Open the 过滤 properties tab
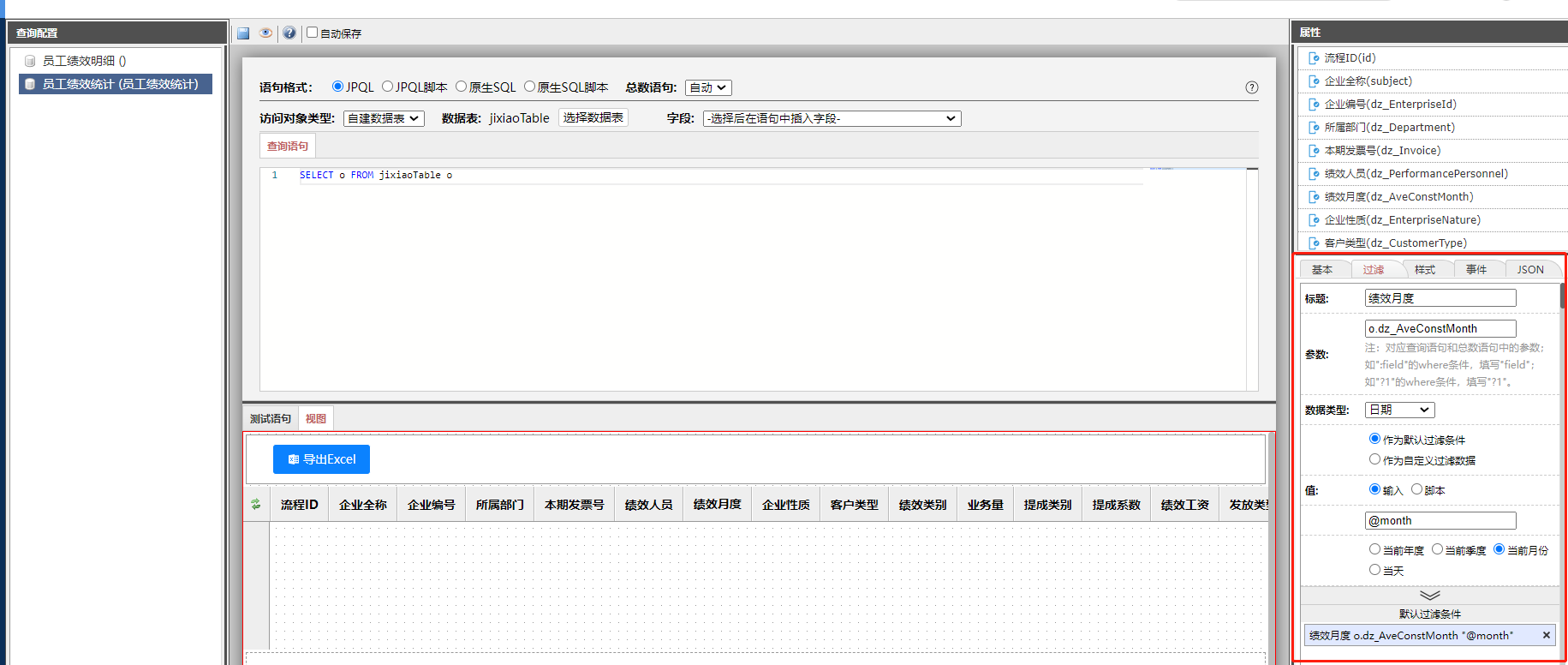 click(1374, 269)
